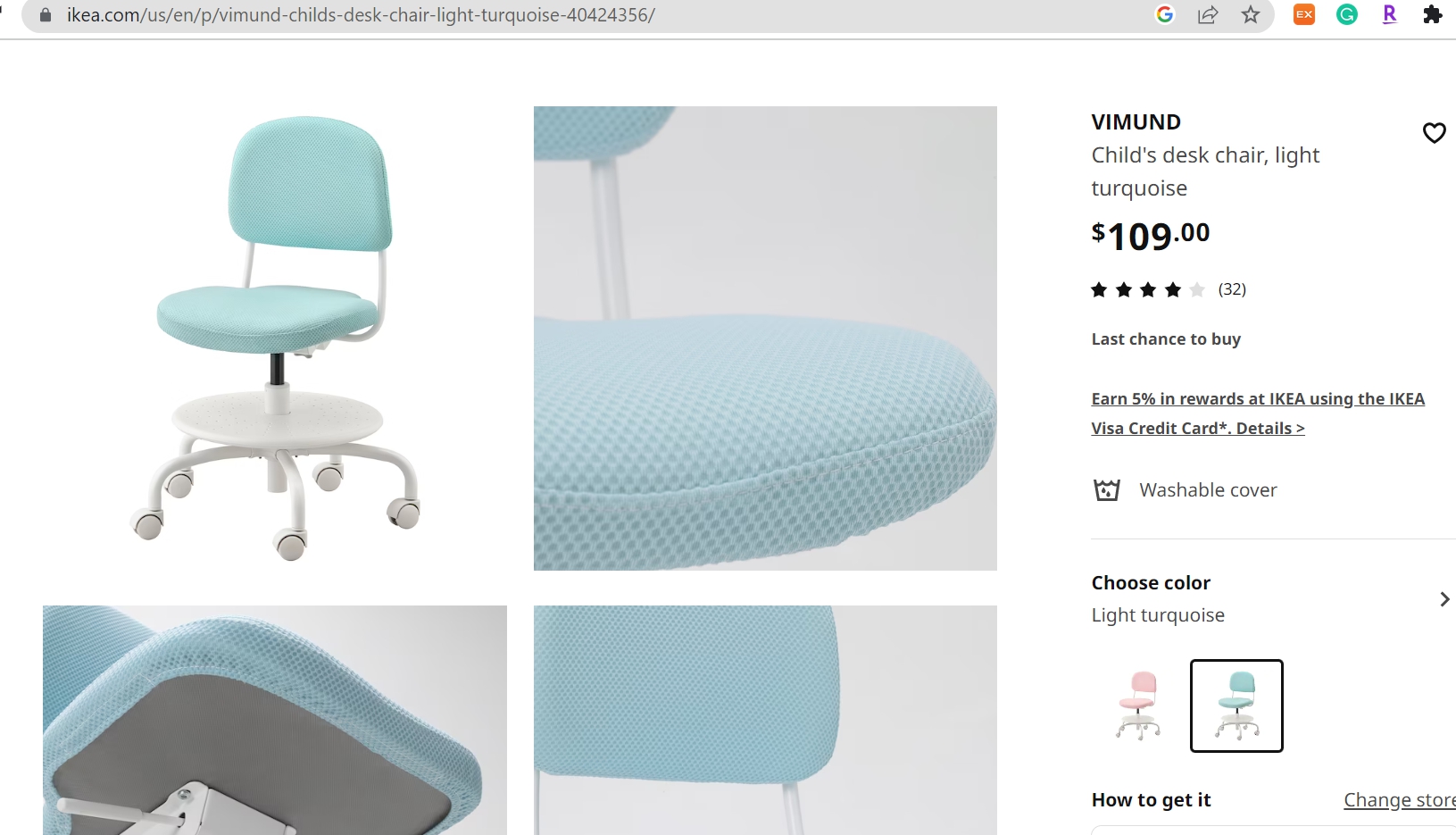The height and width of the screenshot is (835, 1456).
Task: Open the Grammarly extension icon
Action: click(x=1347, y=14)
